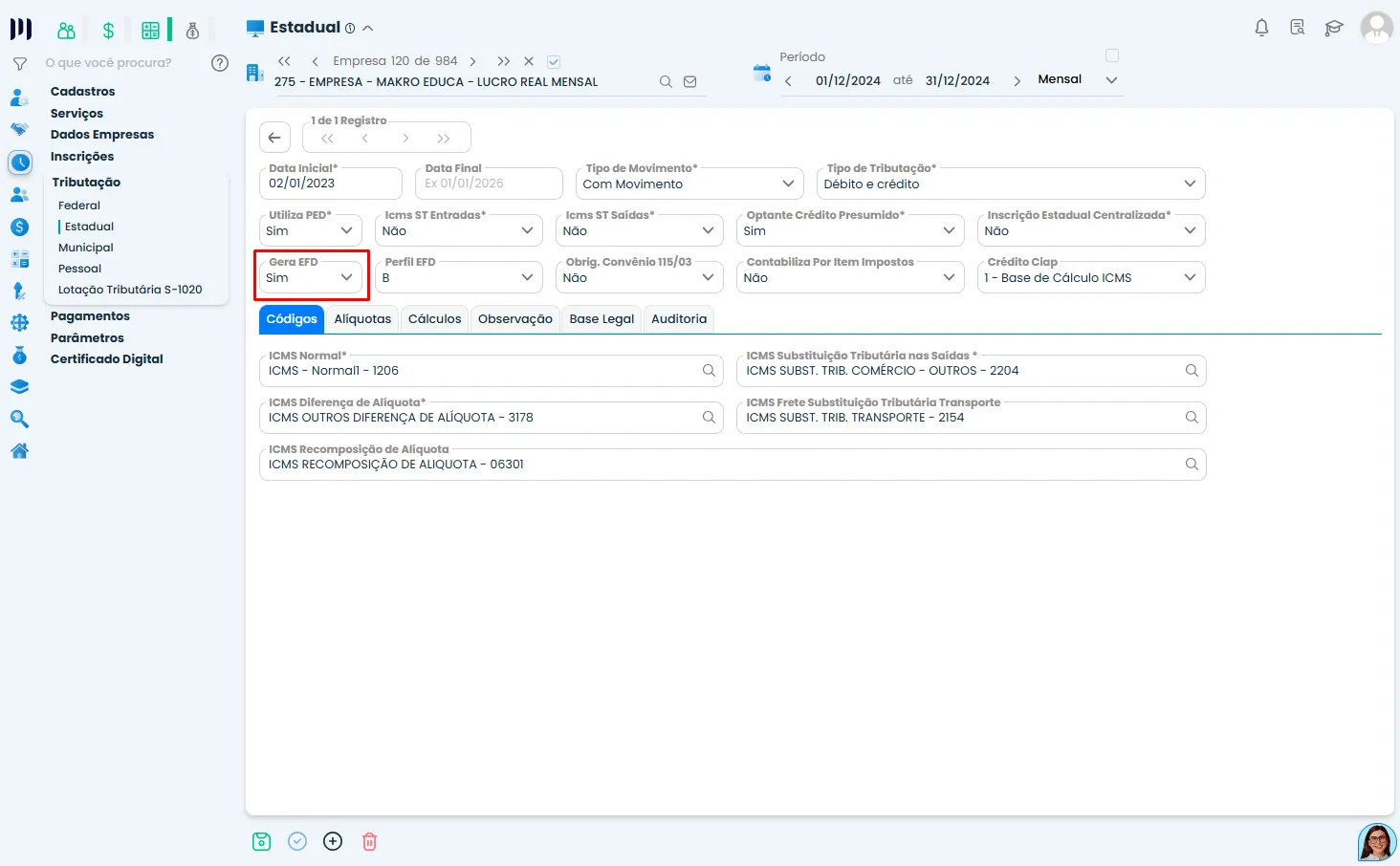Open the Tipo de Movimento dropdown

[689, 184]
